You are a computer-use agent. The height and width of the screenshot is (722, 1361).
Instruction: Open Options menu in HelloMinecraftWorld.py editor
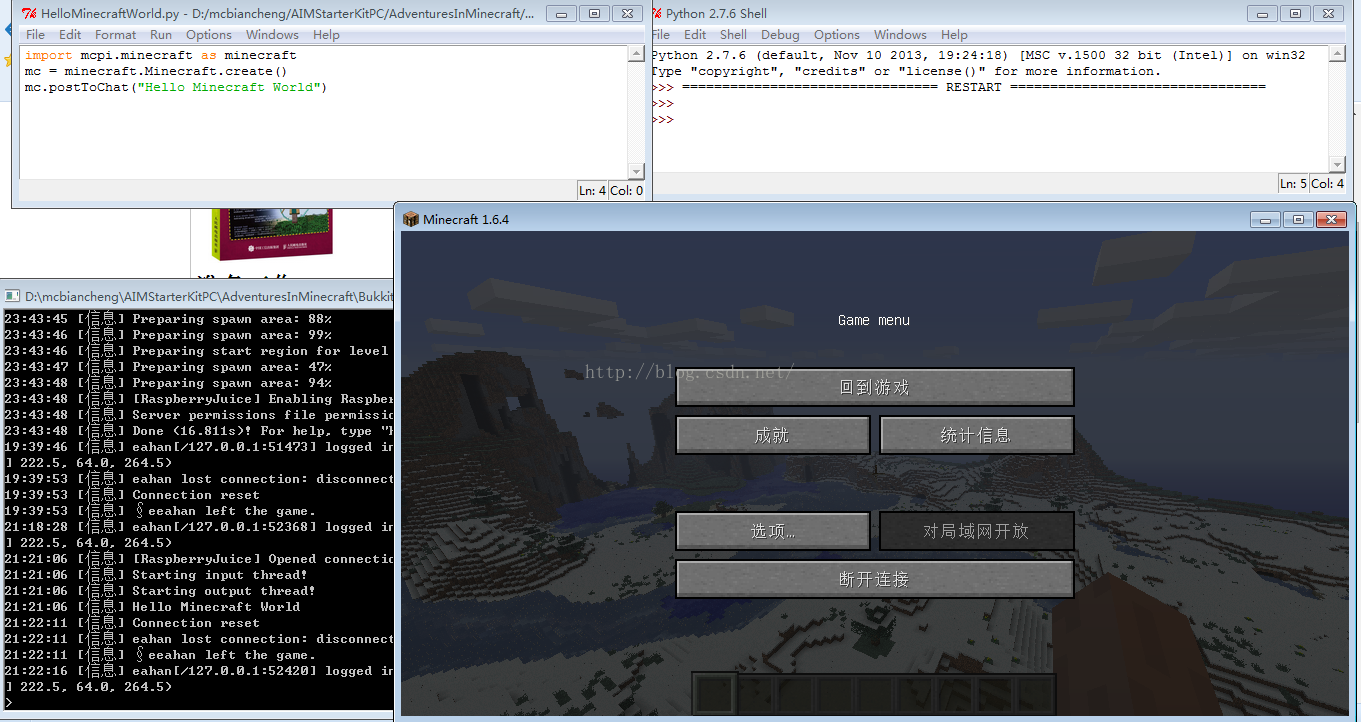(x=209, y=34)
